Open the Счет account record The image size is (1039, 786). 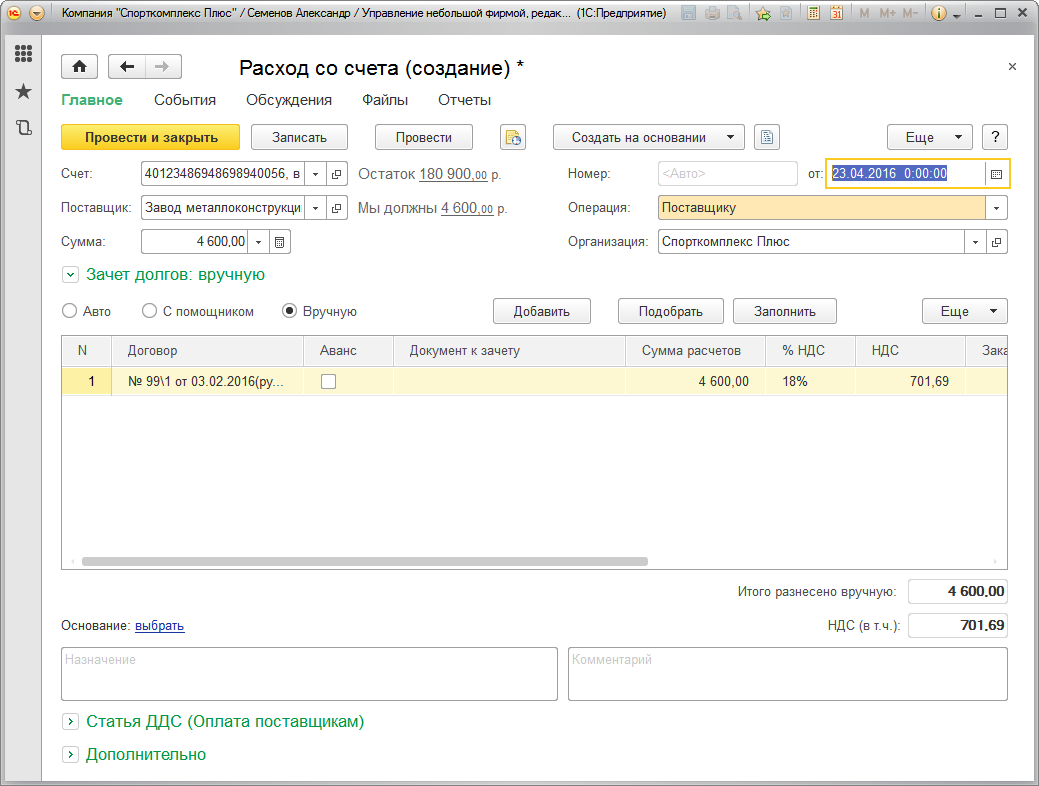[x=337, y=174]
